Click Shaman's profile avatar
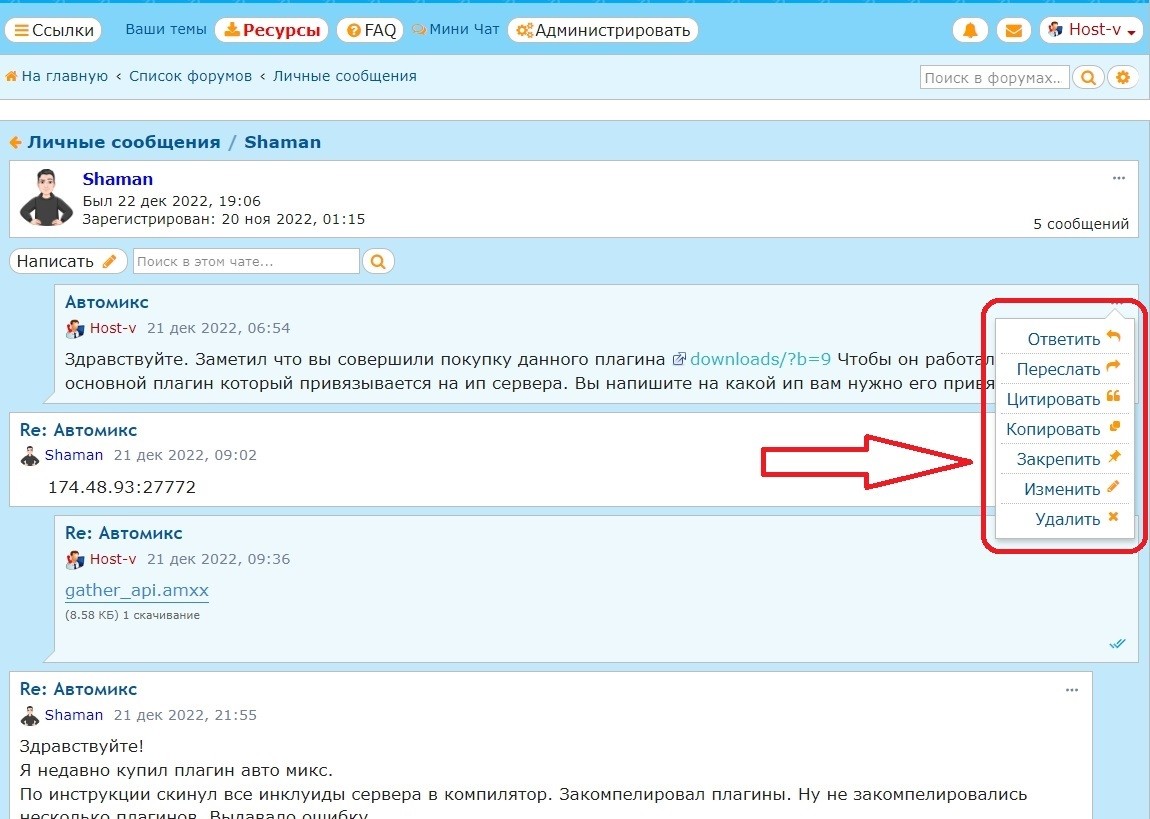Viewport: 1150px width, 819px height. click(x=46, y=197)
